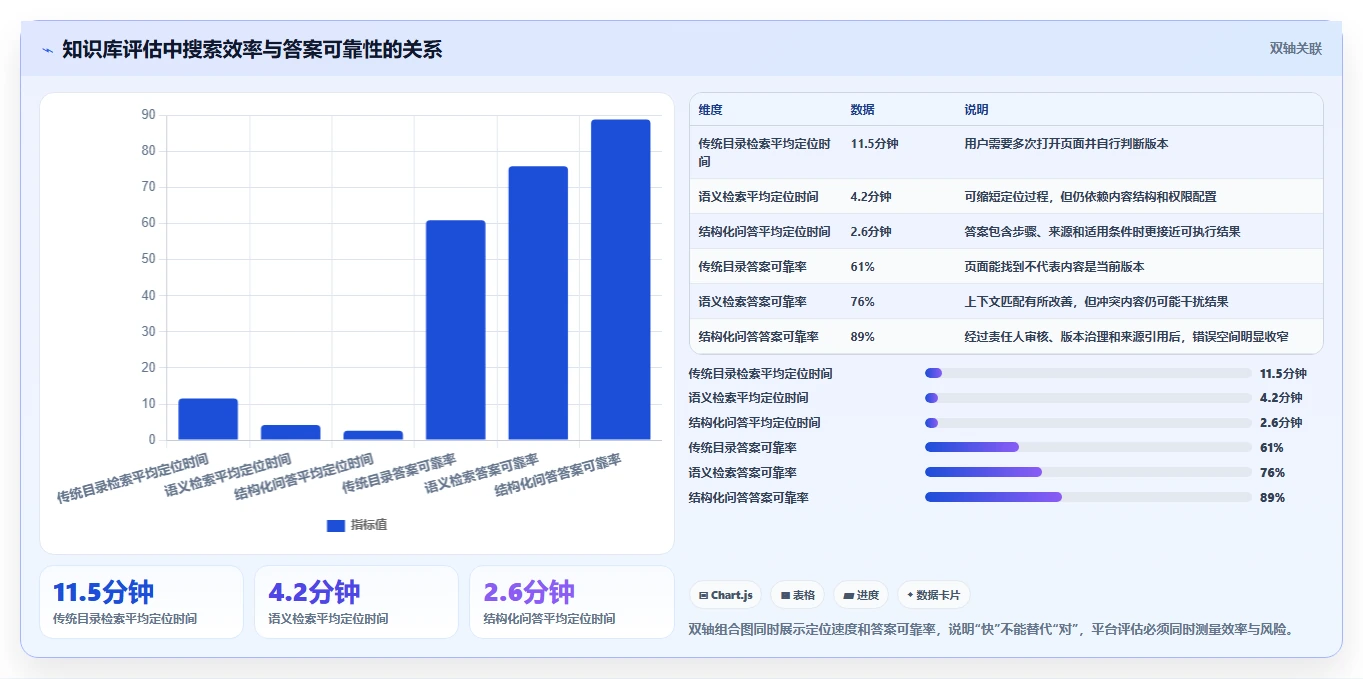
Task: Click the 说明 table column header
Action: click(x=976, y=109)
